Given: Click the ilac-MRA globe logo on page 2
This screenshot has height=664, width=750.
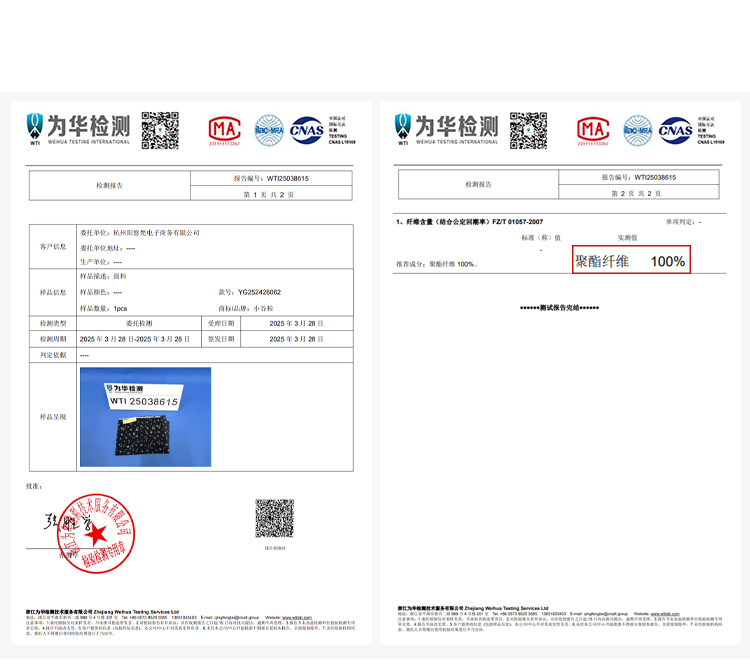Looking at the screenshot, I should click(x=638, y=130).
